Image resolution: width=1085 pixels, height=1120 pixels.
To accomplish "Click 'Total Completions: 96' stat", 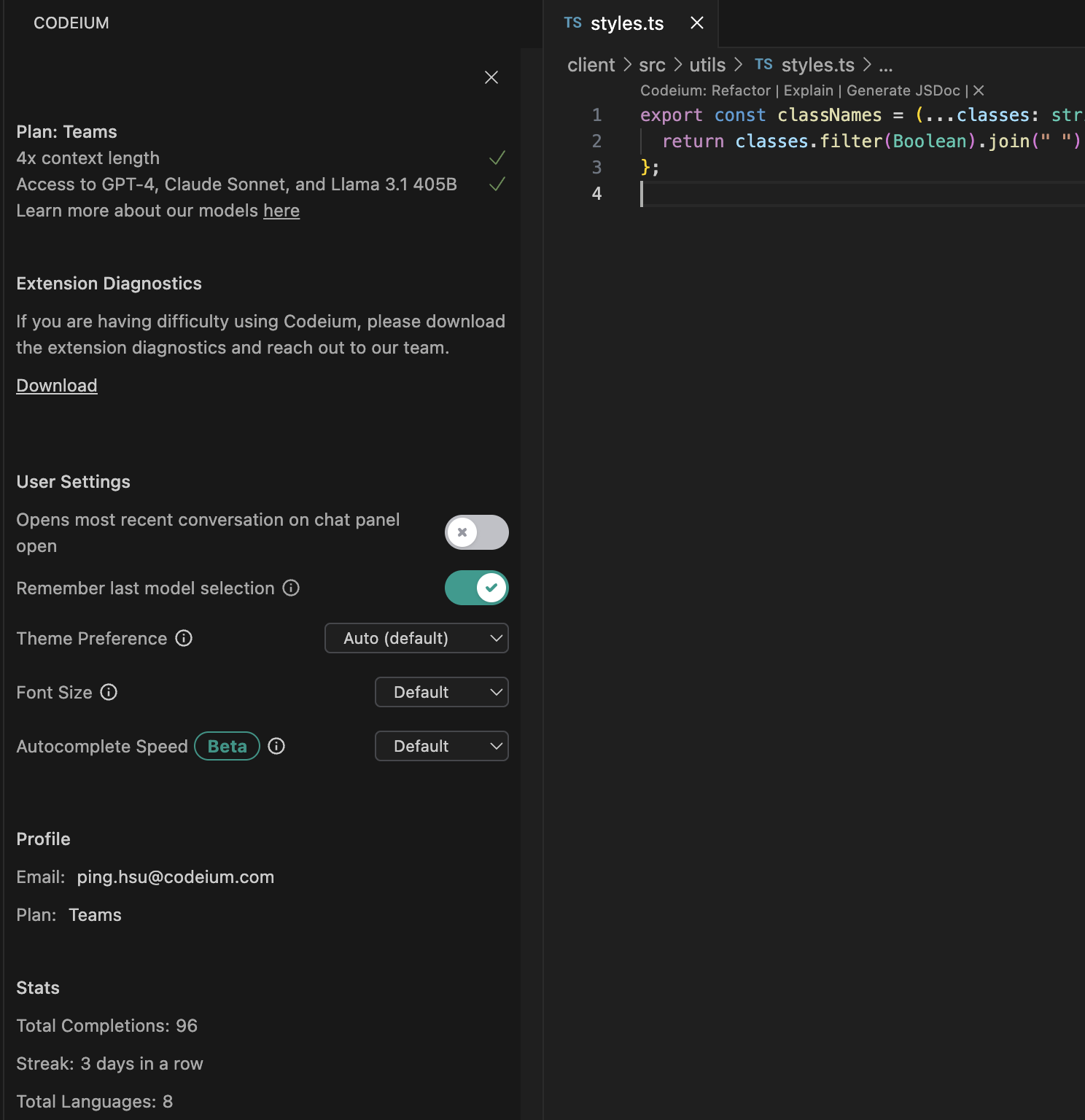I will point(106,1026).
